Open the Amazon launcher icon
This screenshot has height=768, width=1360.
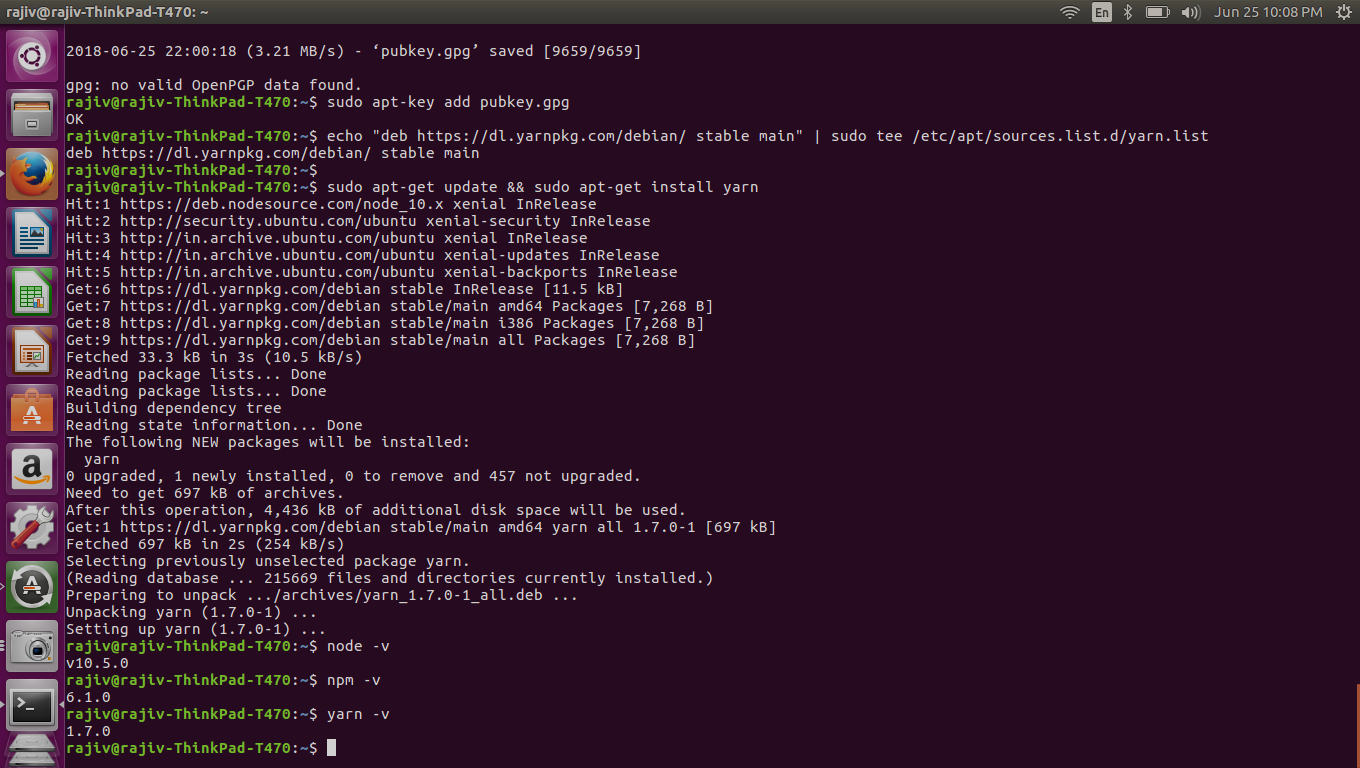click(32, 469)
